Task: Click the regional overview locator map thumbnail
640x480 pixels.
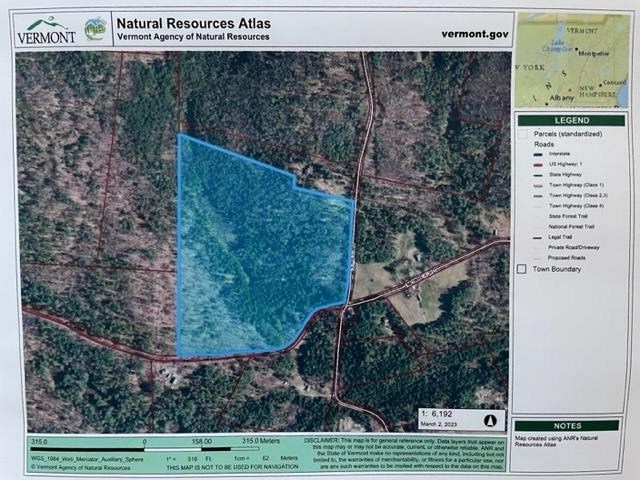Action: pos(570,60)
